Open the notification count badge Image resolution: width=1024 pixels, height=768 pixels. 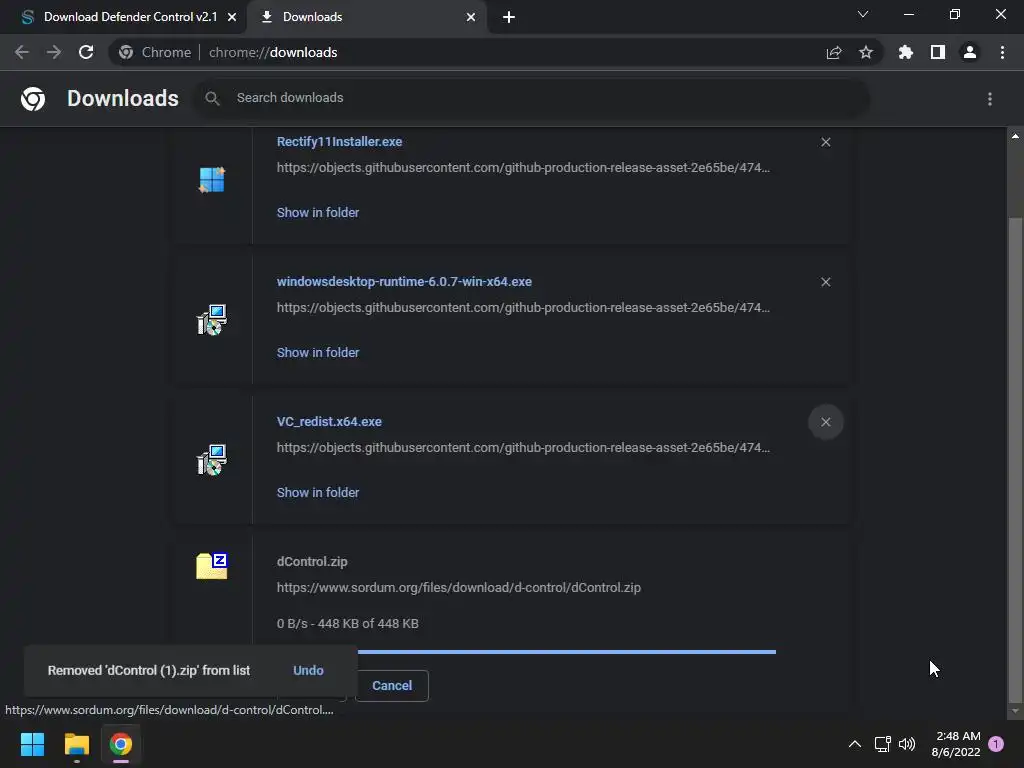coord(996,744)
